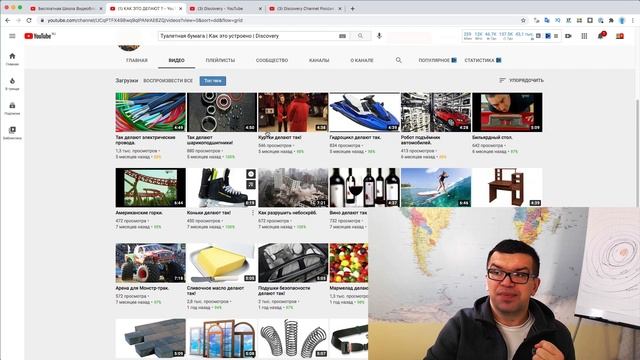Image resolution: width=640 pixels, height=360 pixels.
Task: Open a new browser tab with plus
Action: (x=353, y=8)
